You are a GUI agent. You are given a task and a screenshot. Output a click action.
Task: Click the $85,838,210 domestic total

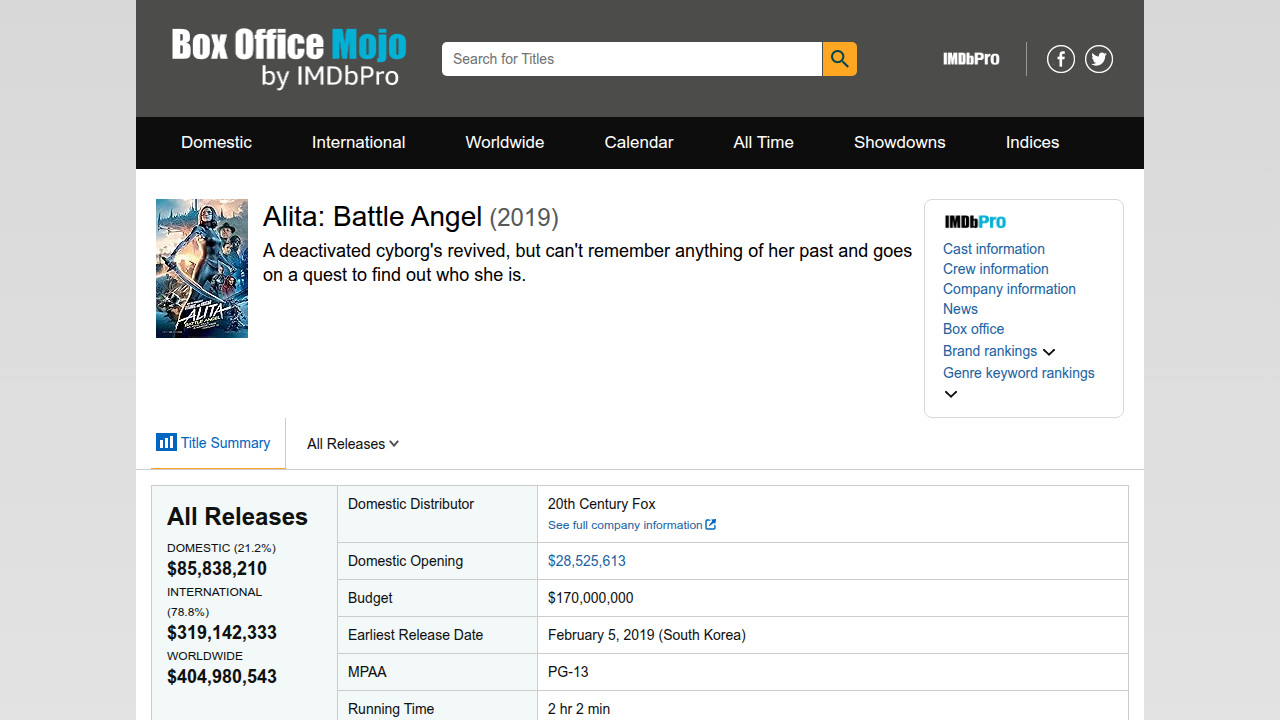[217, 569]
